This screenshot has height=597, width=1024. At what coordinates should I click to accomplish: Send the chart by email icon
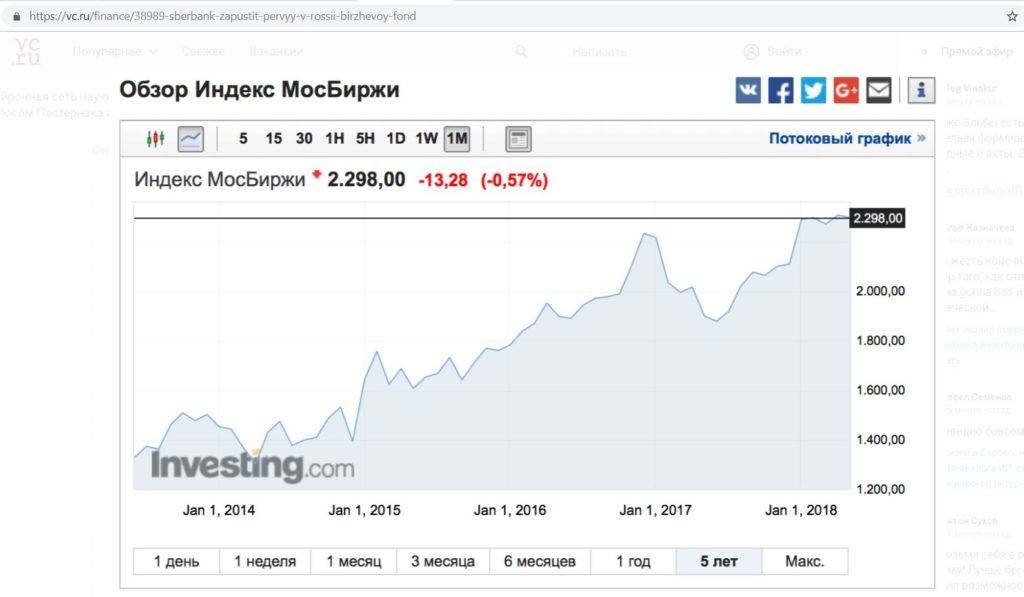[878, 91]
